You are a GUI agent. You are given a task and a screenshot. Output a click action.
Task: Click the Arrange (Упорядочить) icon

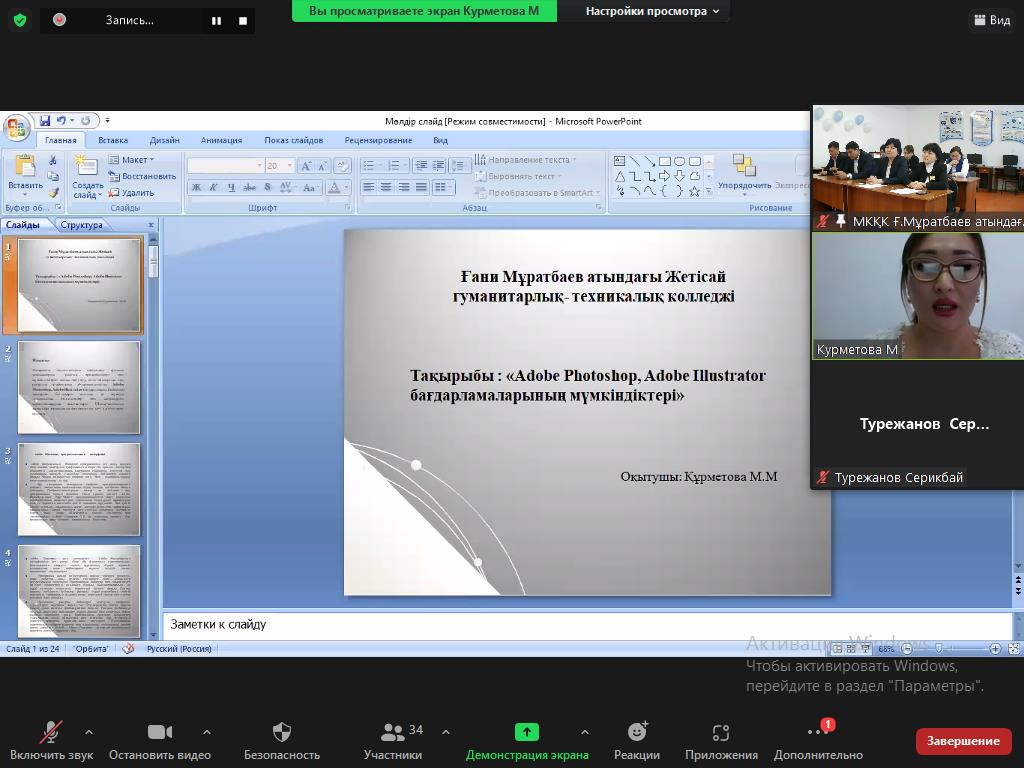pyautogui.click(x=744, y=165)
